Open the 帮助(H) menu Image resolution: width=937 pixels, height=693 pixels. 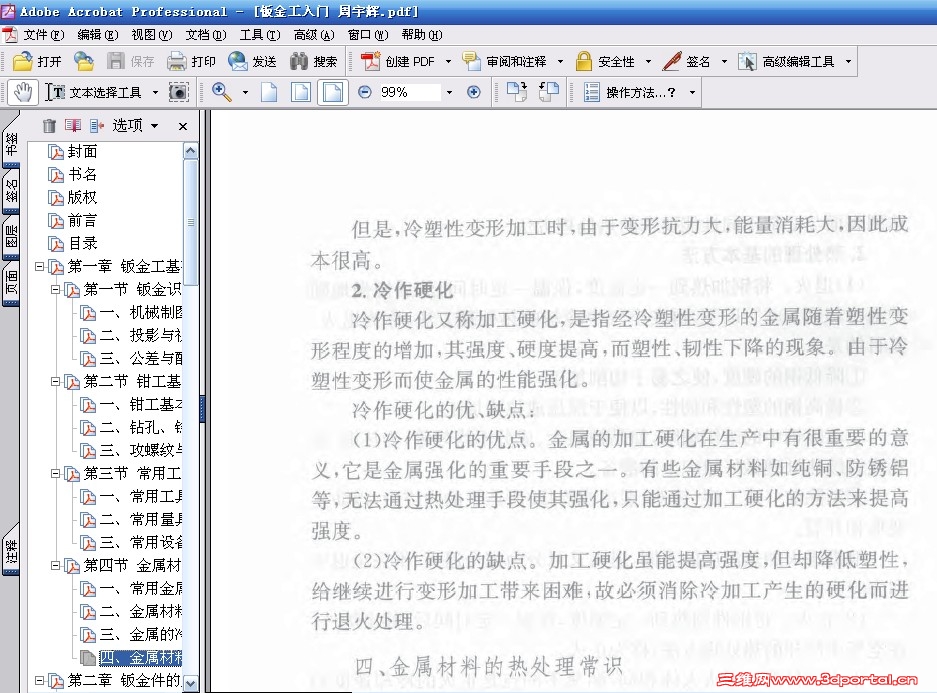pos(422,35)
